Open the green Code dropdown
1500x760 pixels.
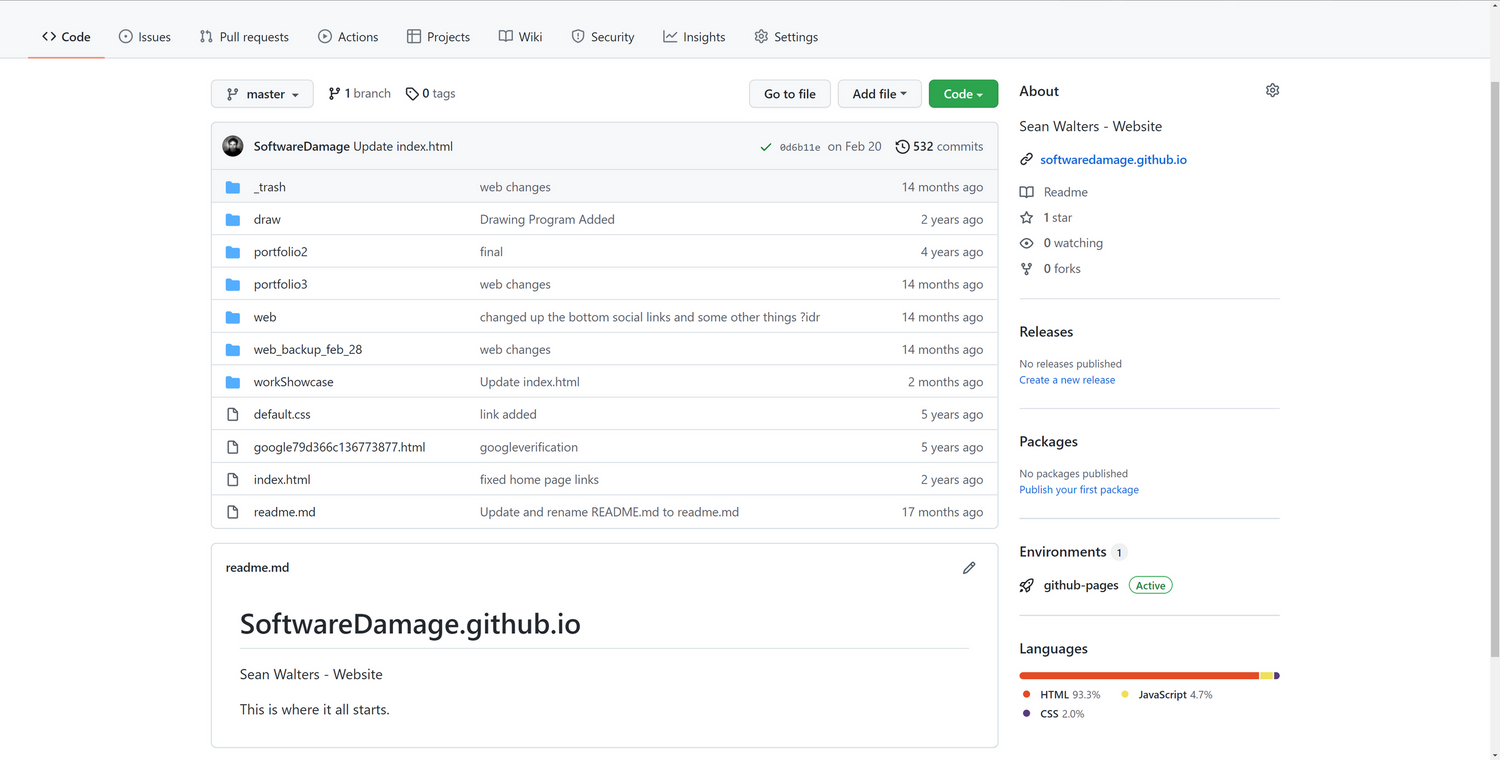[963, 94]
